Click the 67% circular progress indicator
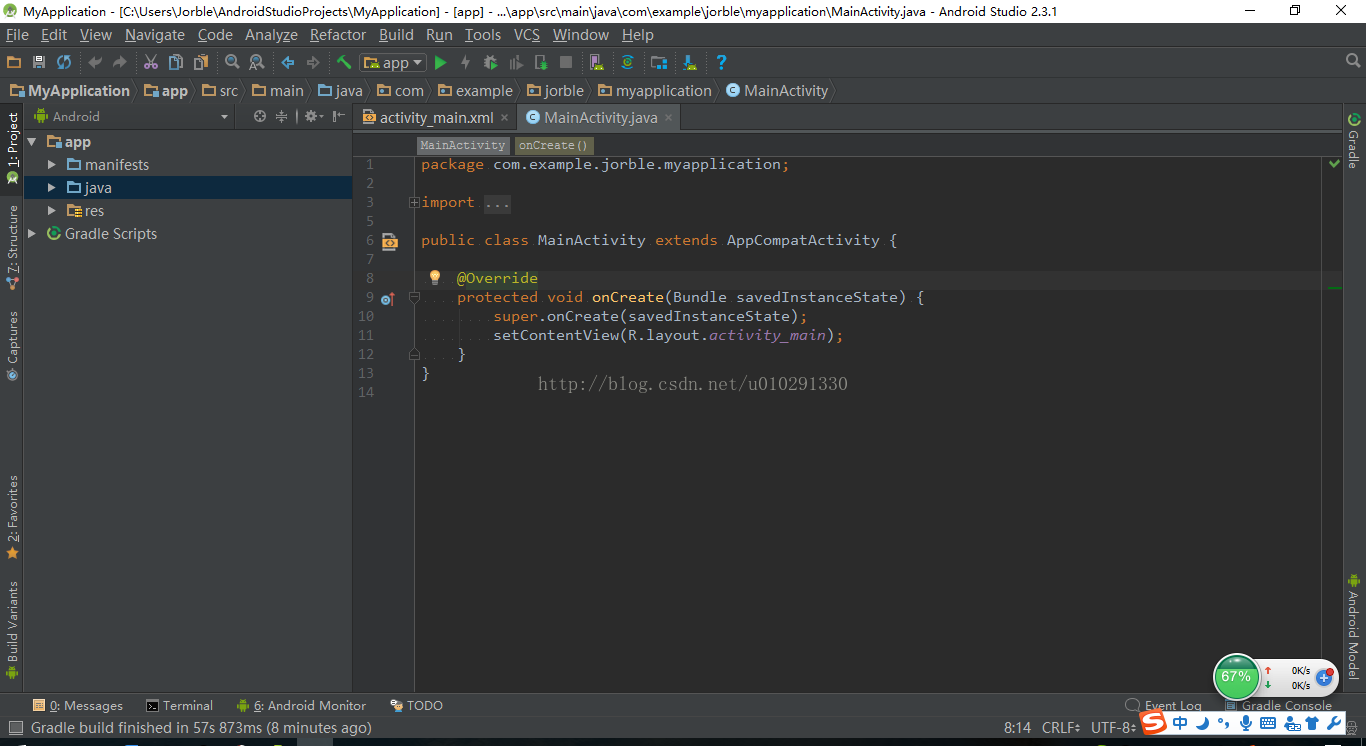Screen dimensions: 1366x746 tap(1237, 677)
